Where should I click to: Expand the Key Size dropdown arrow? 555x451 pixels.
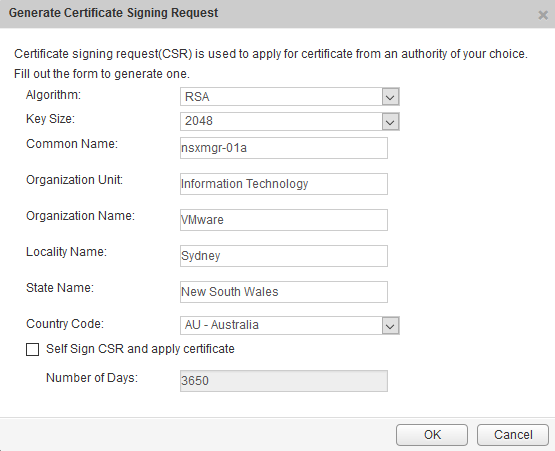click(390, 122)
